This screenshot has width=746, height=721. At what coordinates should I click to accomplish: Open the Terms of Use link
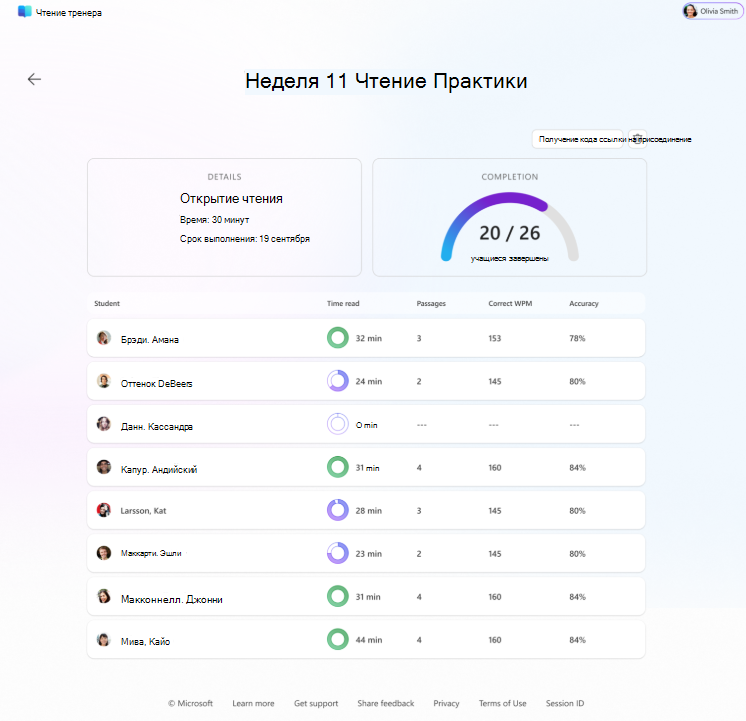(502, 703)
